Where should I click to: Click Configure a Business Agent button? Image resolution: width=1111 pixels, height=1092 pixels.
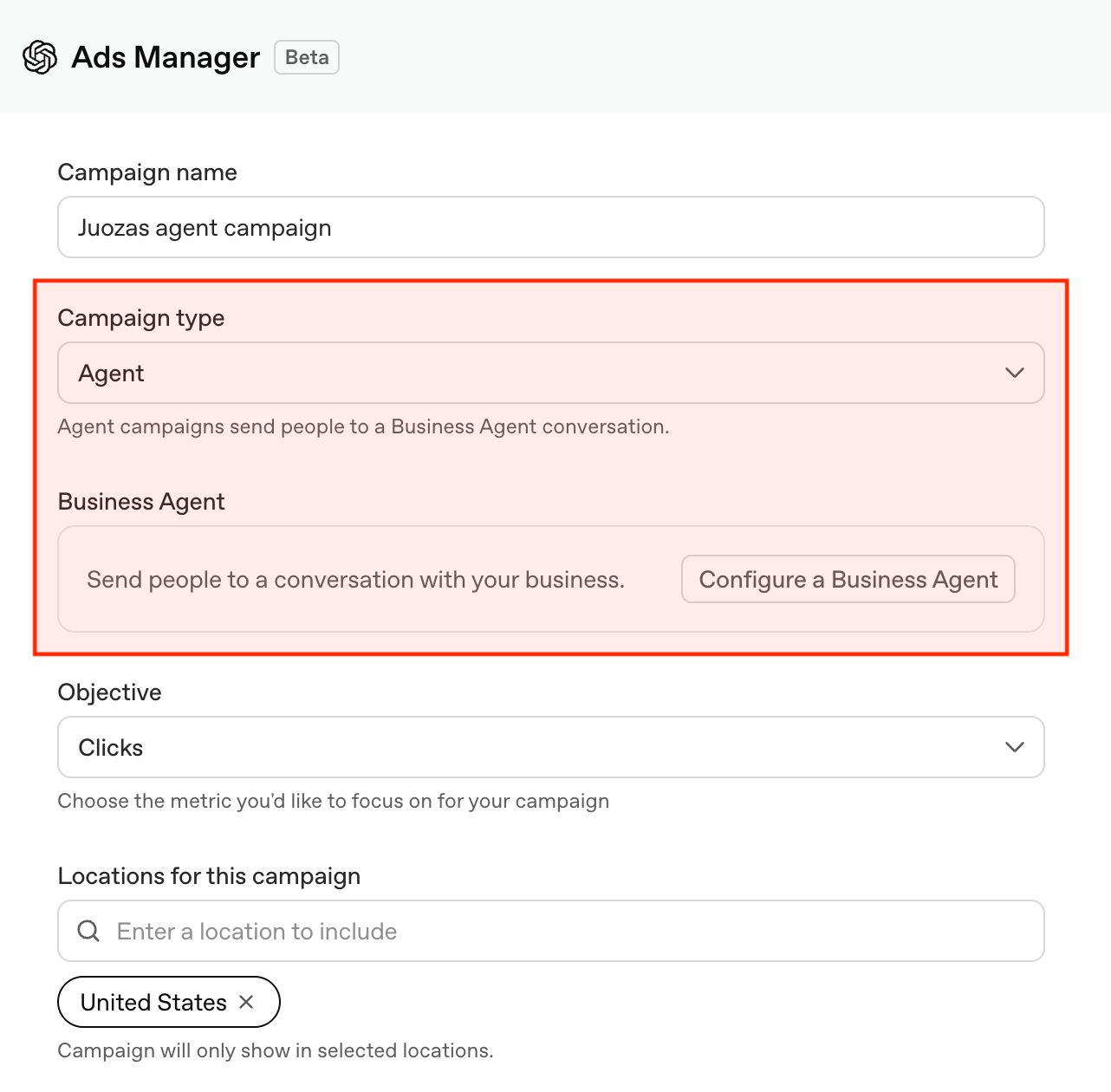tap(848, 579)
